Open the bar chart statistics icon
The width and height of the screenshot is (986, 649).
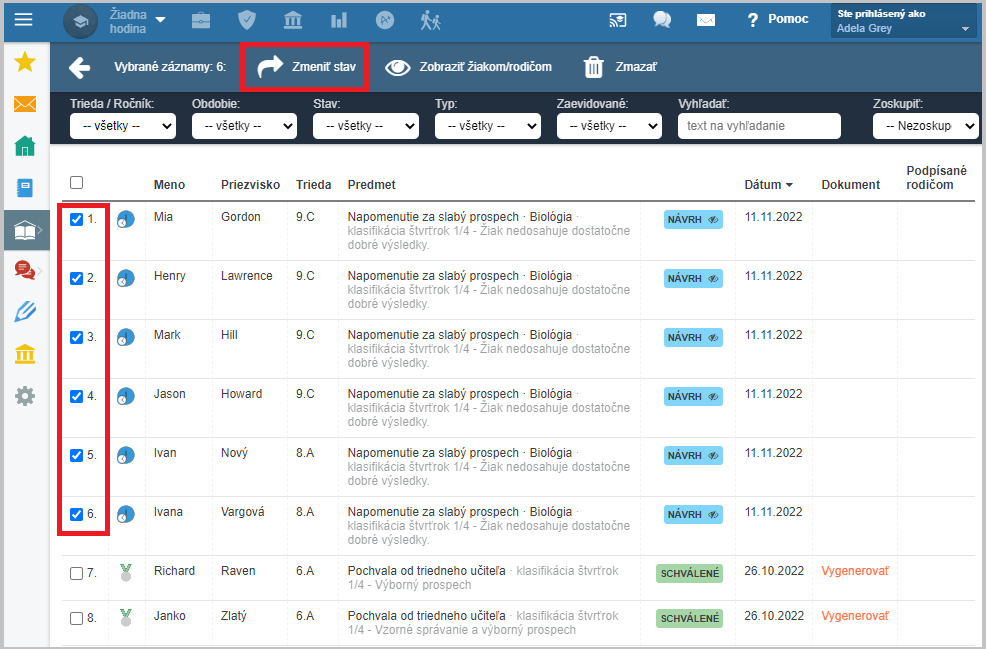[339, 21]
